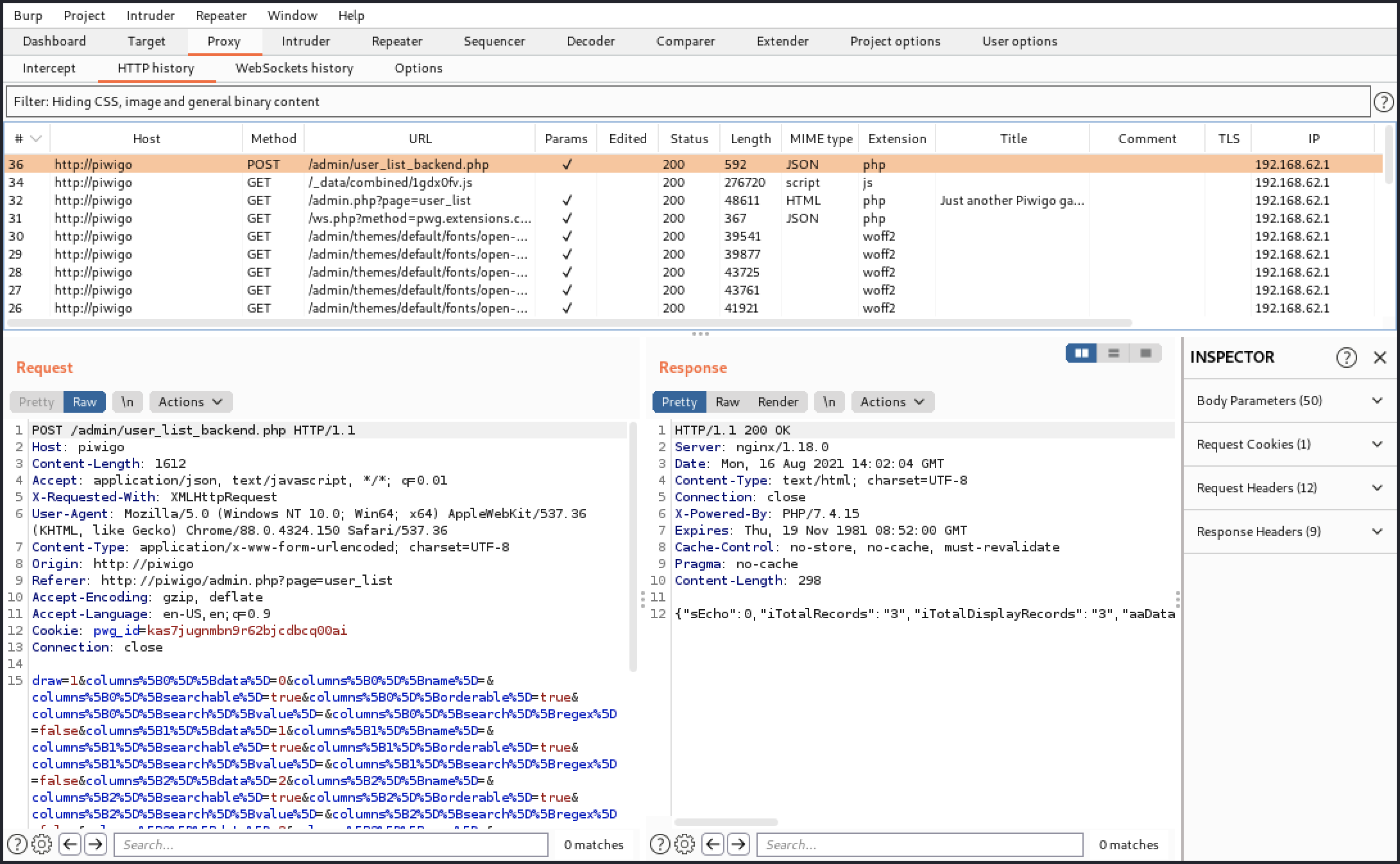This screenshot has width=1400, height=864.
Task: Click in the request search field
Action: 331,845
